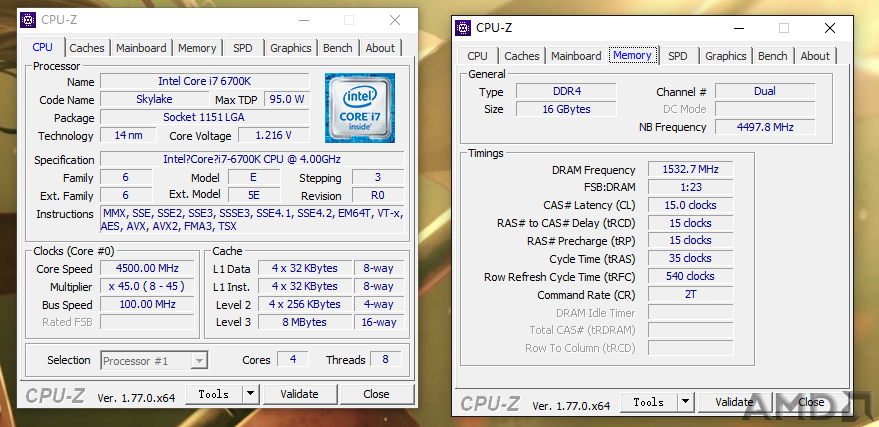
Task: Click the 540 clocks tRFC value
Action: click(691, 276)
